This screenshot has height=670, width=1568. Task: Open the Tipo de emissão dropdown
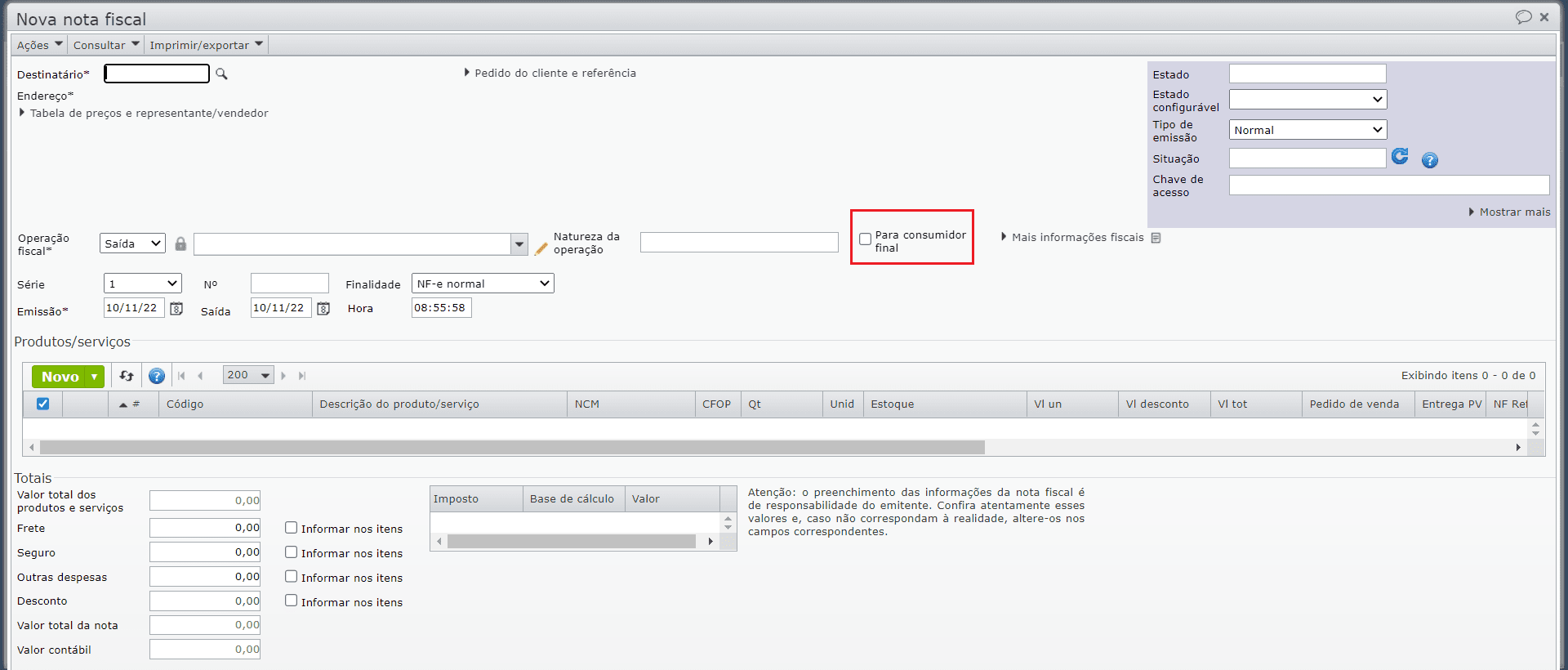click(1308, 130)
